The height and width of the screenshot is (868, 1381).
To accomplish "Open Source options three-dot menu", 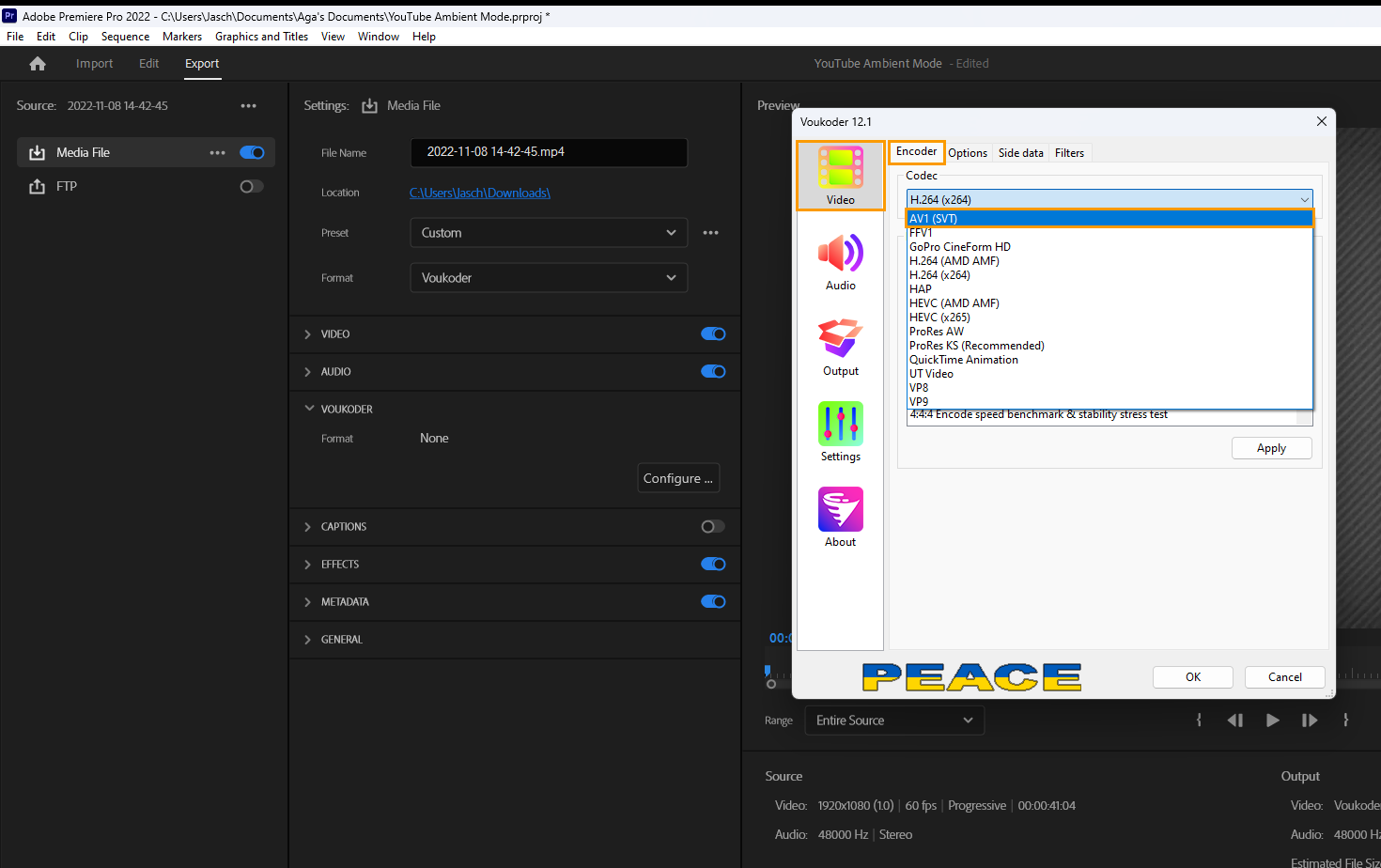I will click(248, 106).
